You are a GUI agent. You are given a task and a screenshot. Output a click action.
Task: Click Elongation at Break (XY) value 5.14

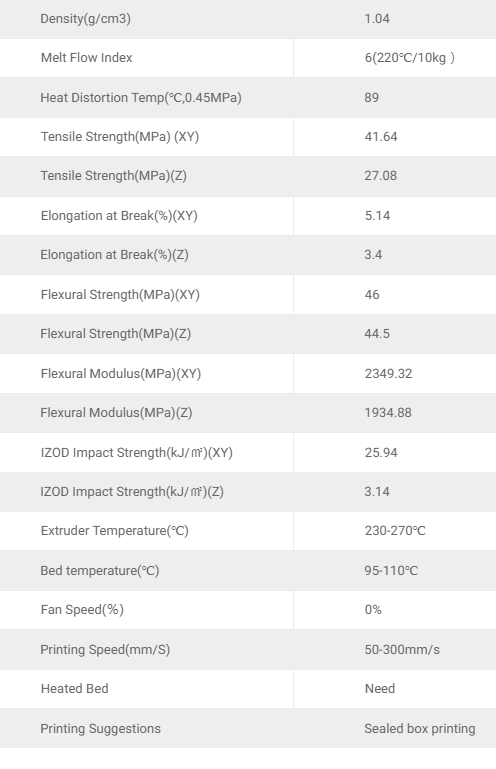point(377,216)
